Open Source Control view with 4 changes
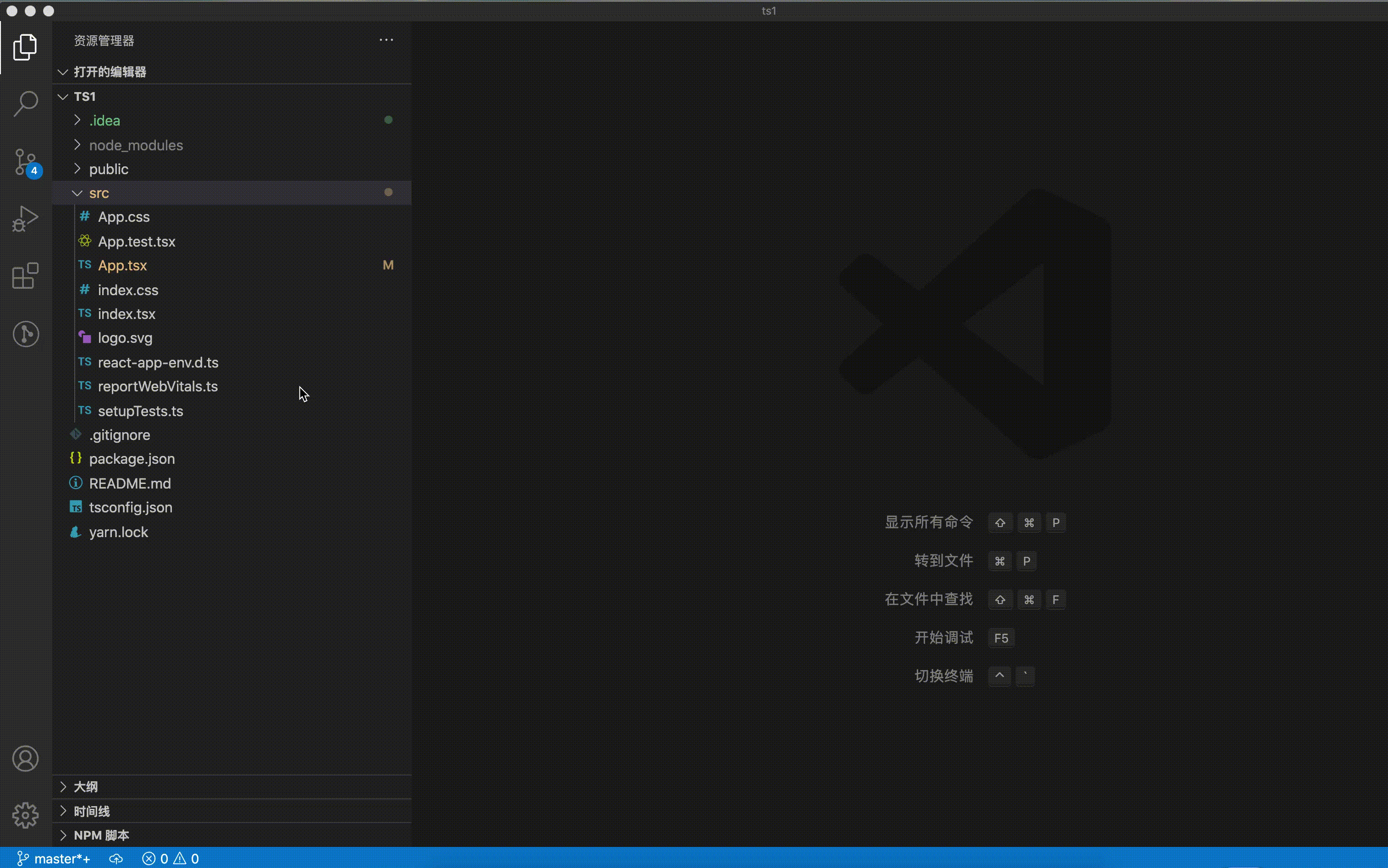1388x868 pixels. tap(25, 162)
